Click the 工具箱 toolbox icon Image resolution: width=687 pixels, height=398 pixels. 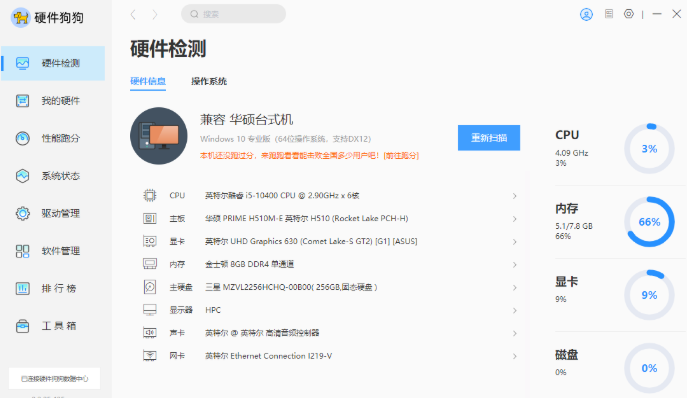(23, 326)
